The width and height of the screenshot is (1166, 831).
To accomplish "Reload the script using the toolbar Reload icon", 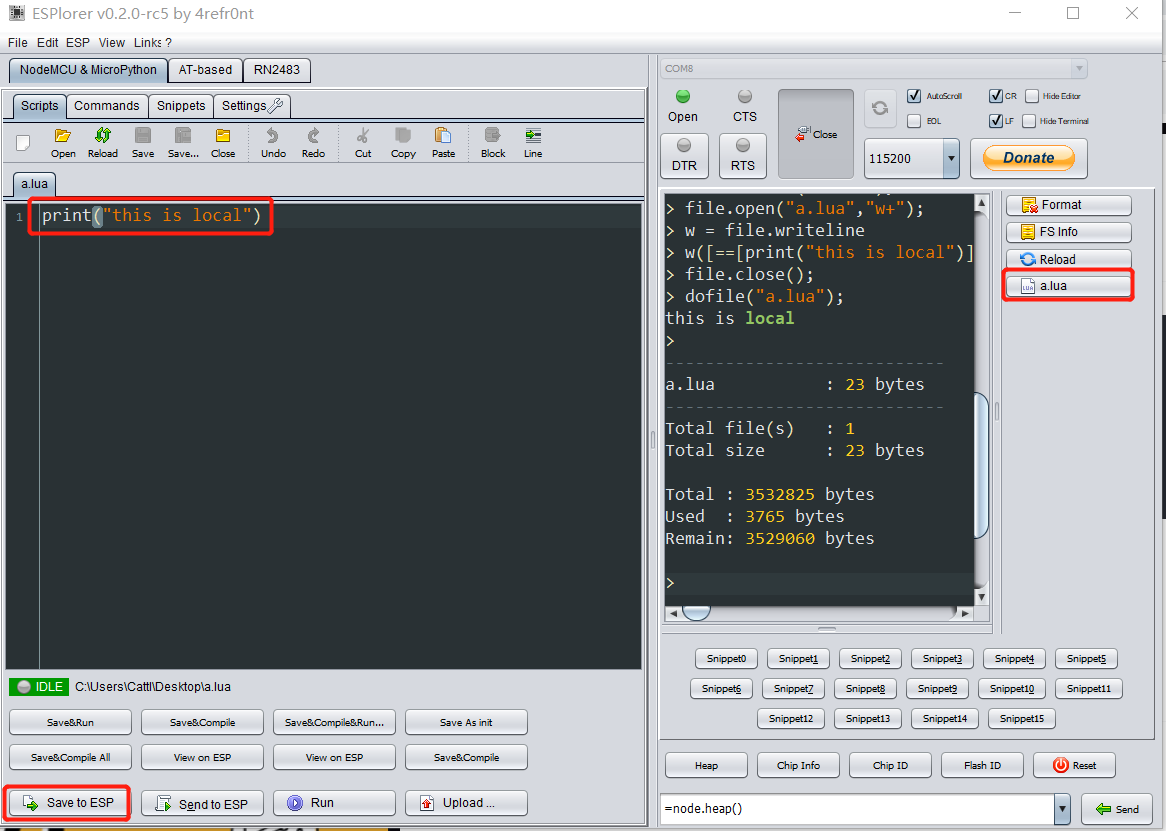I will (x=103, y=143).
